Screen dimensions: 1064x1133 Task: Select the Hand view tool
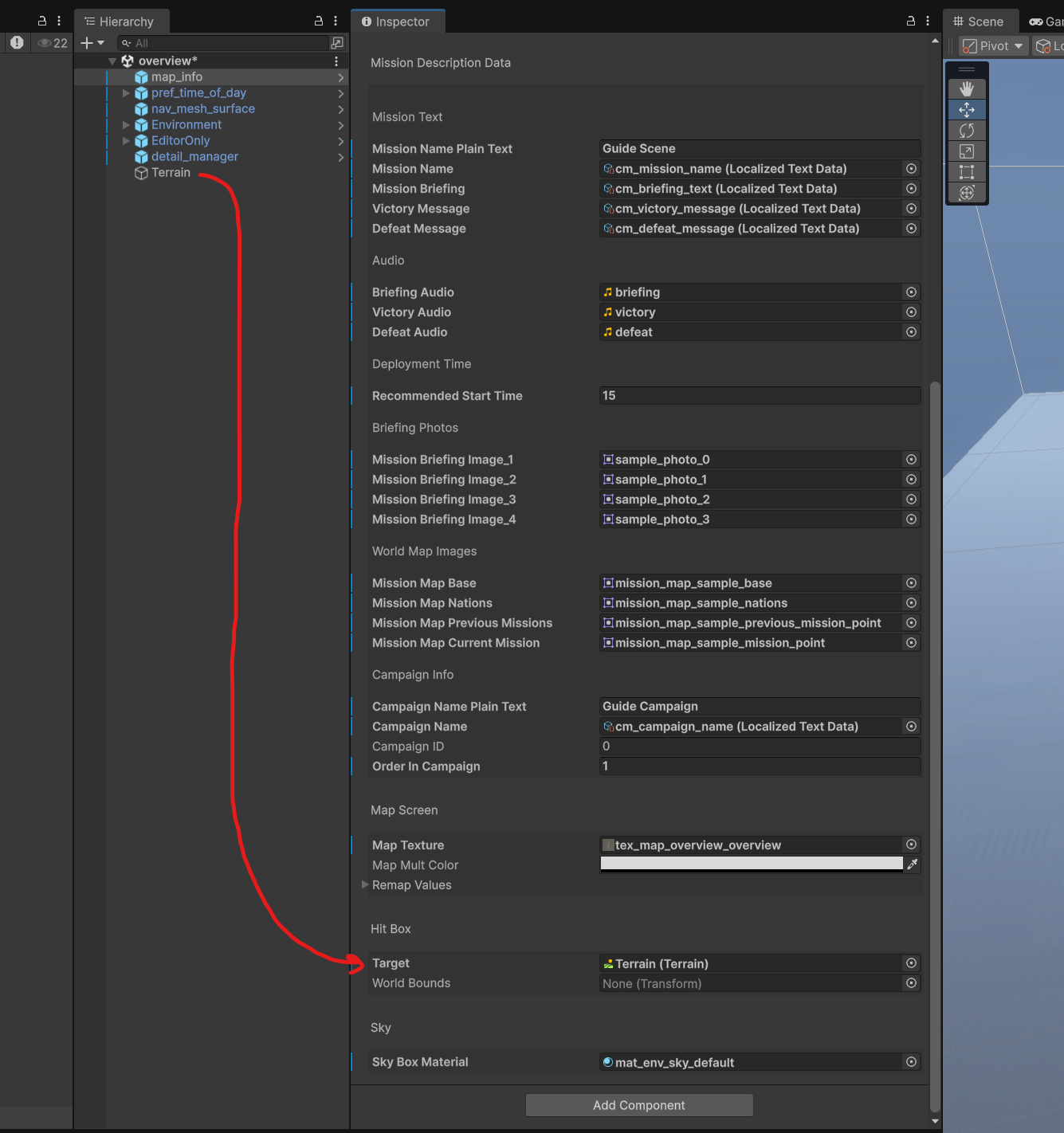[x=967, y=89]
